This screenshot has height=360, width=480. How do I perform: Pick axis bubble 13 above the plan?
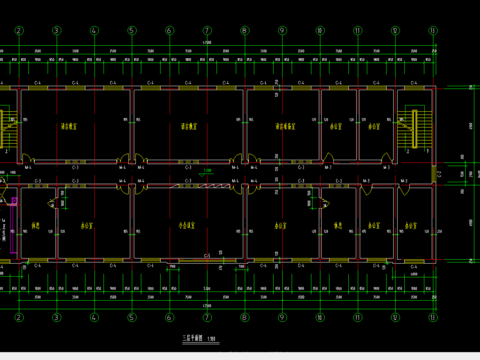click(x=433, y=31)
